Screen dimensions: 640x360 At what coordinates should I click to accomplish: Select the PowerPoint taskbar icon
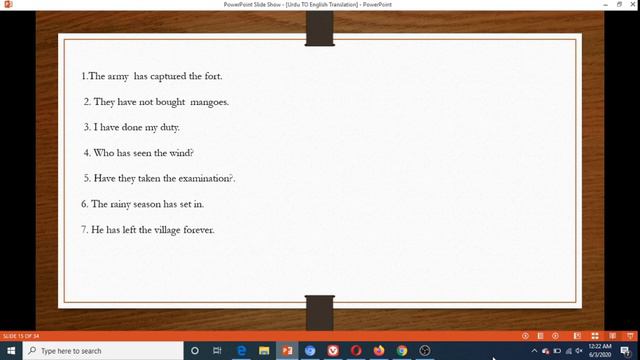click(x=287, y=351)
